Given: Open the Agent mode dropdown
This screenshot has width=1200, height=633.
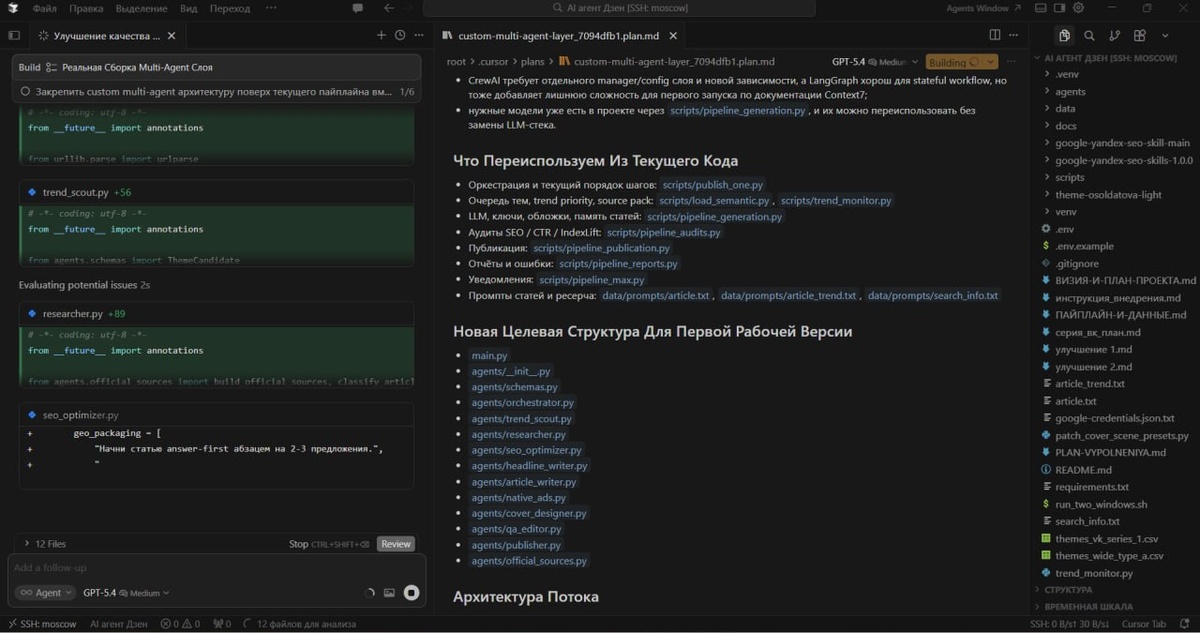Looking at the screenshot, I should pos(45,593).
